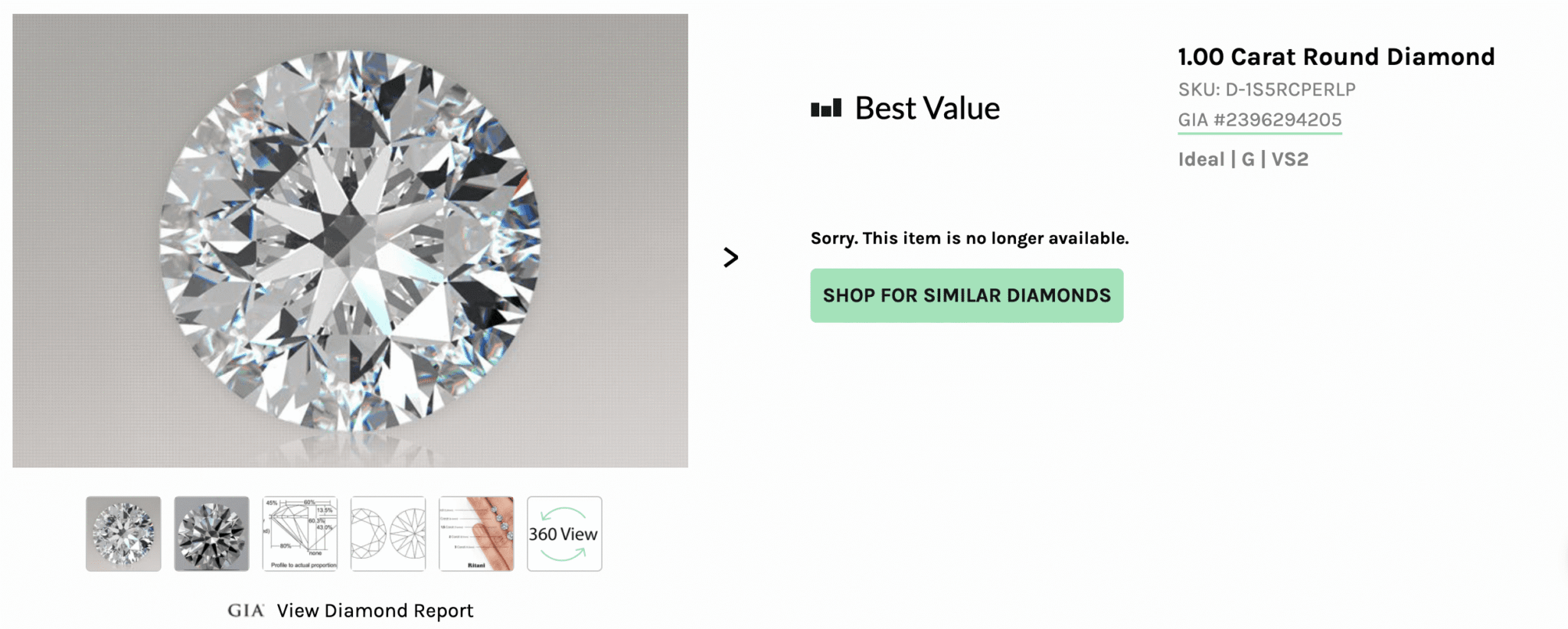
Task: Click the item no longer available message
Action: 969,238
